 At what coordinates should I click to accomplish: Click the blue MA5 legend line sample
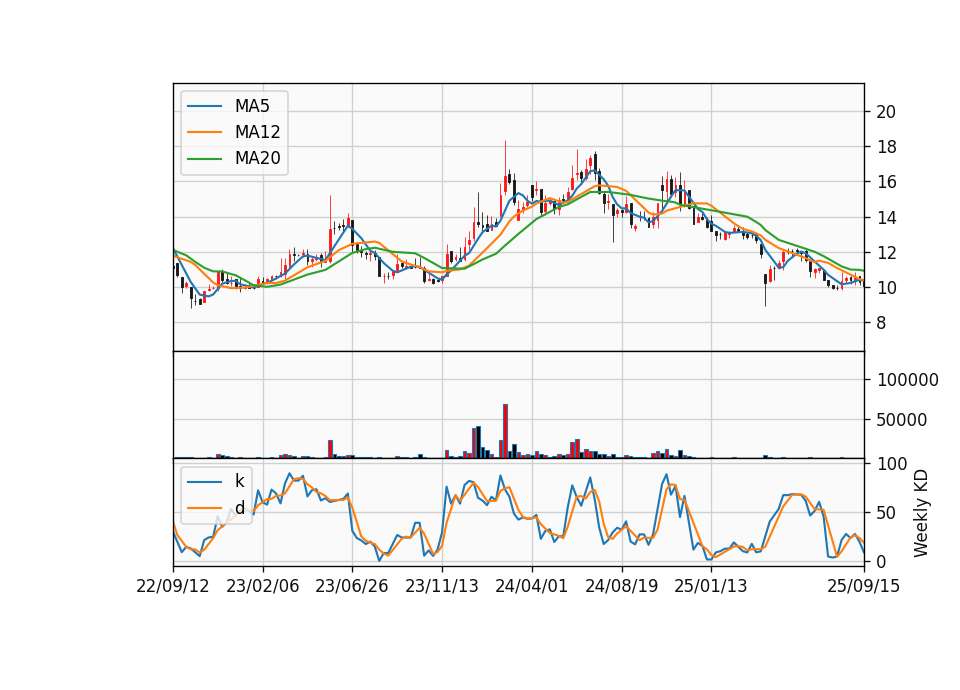204,106
